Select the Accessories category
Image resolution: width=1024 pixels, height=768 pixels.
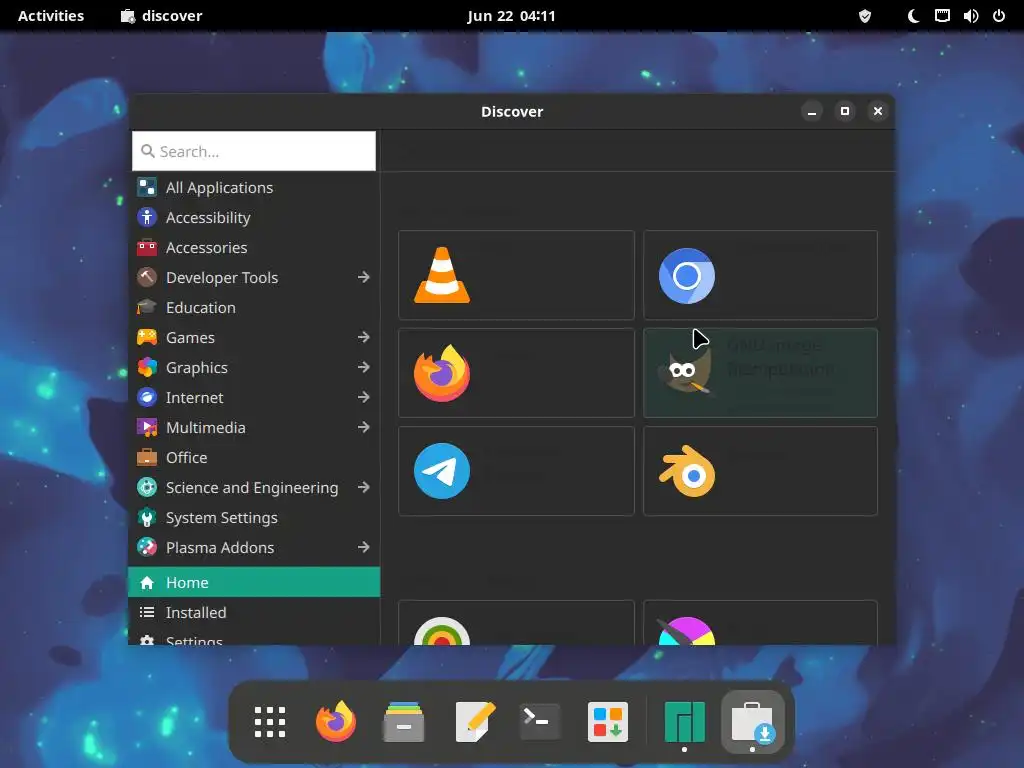pos(255,248)
